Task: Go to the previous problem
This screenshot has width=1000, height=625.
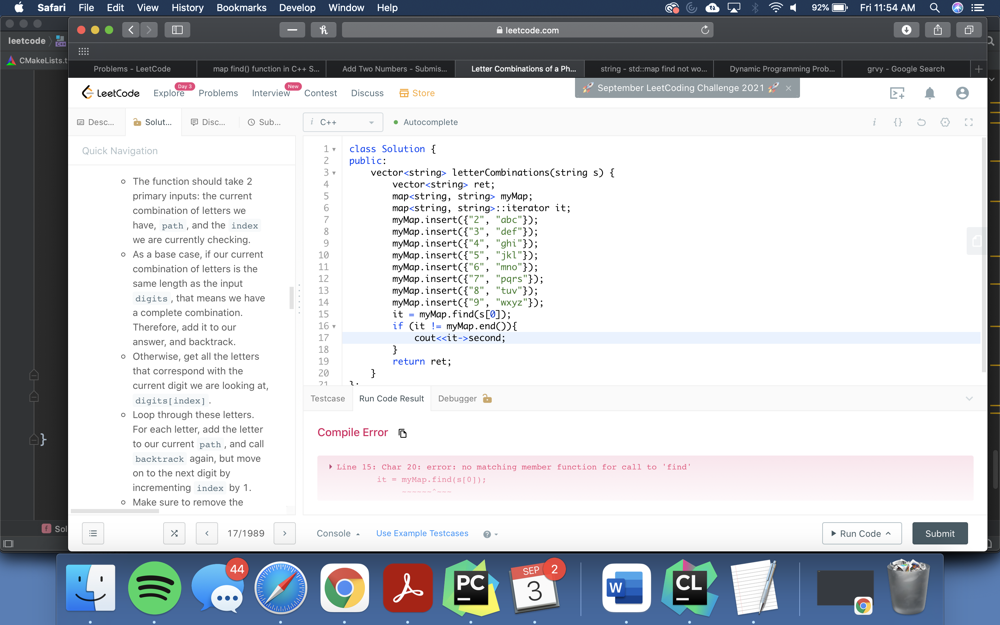Action: [207, 533]
